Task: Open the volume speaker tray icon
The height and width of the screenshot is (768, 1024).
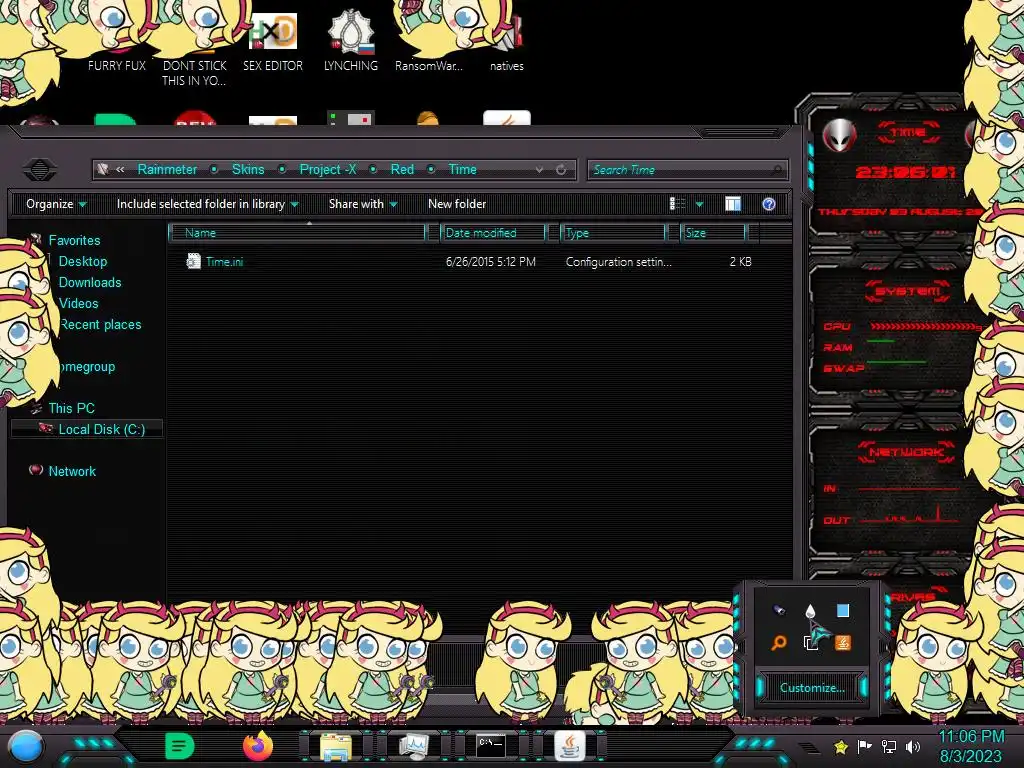Action: click(x=913, y=746)
